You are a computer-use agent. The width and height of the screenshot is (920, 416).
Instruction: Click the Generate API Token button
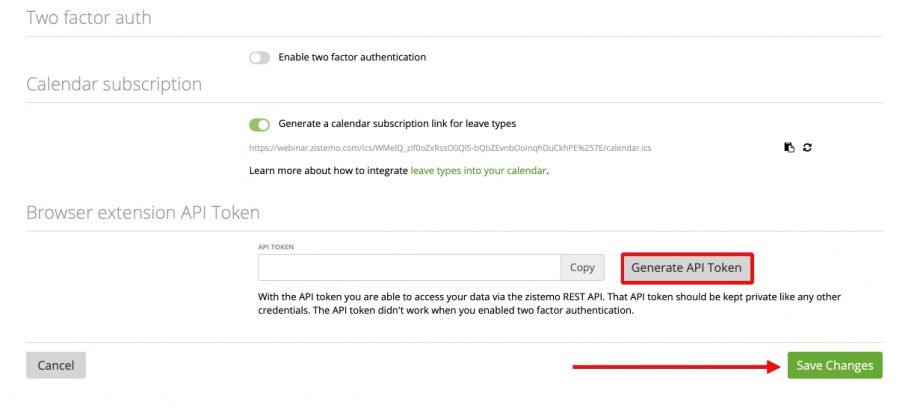click(x=686, y=268)
